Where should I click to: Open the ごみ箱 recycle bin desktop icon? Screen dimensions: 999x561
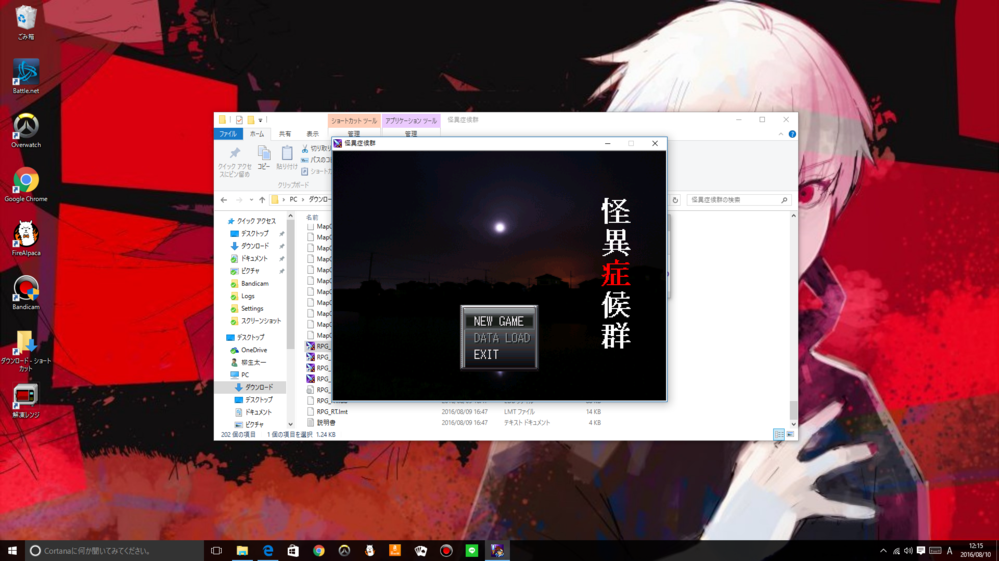(x=25, y=22)
